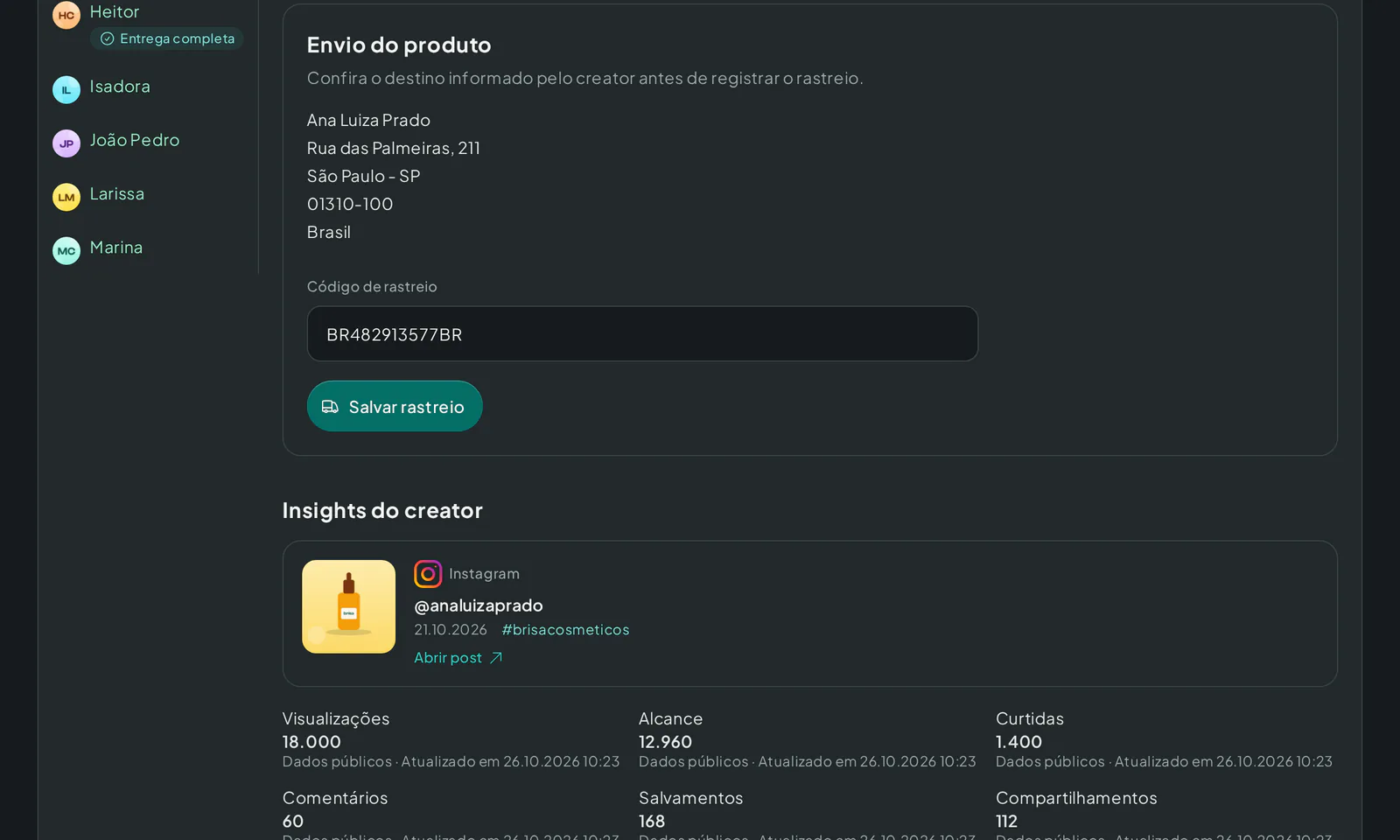
Task: Click the Visualizações value 18.000
Action: [311, 742]
